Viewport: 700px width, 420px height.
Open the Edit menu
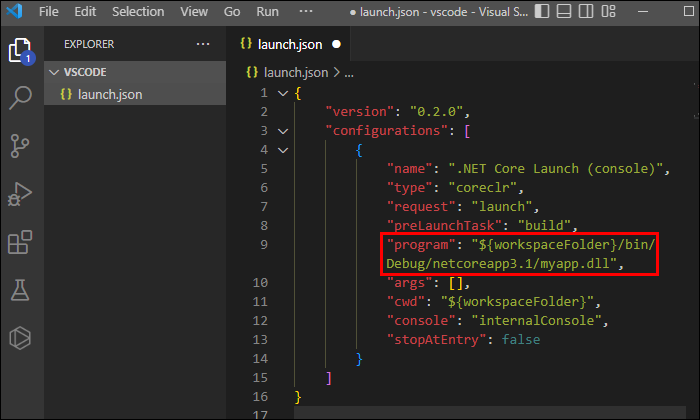[85, 12]
